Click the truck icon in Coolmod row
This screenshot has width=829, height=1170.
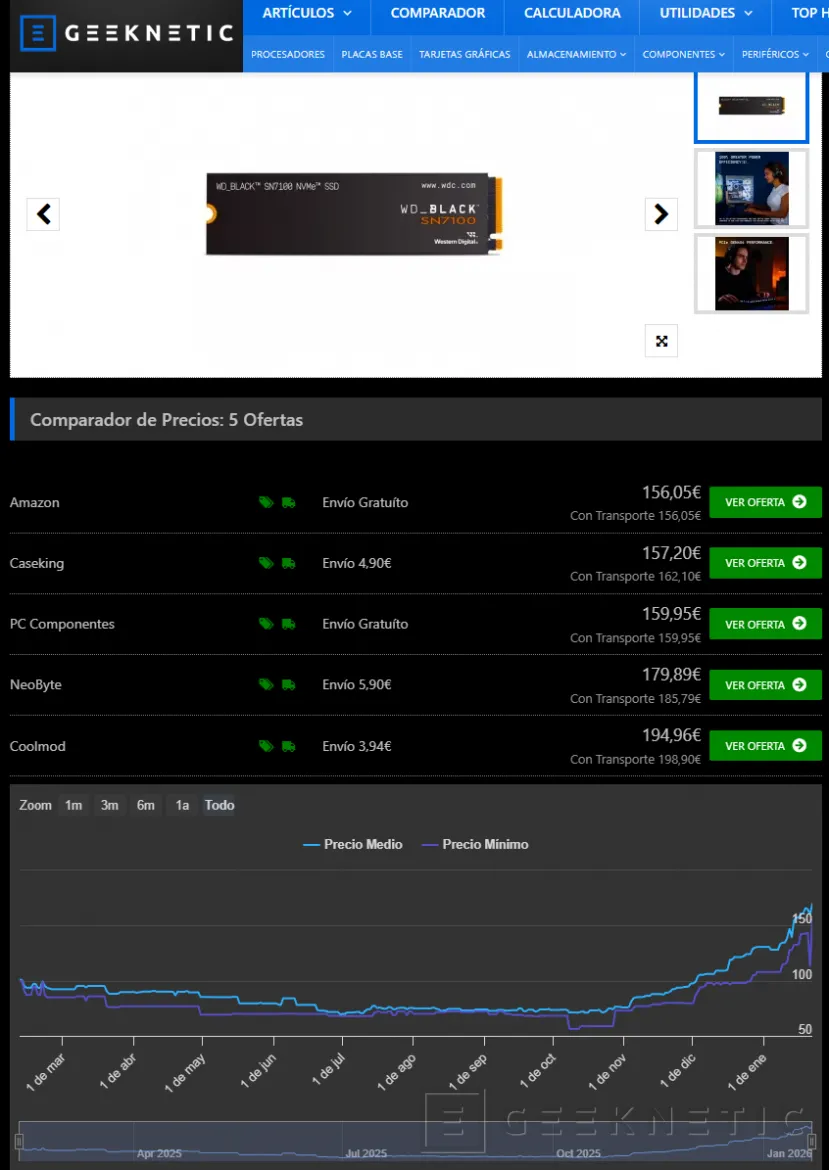(289, 746)
